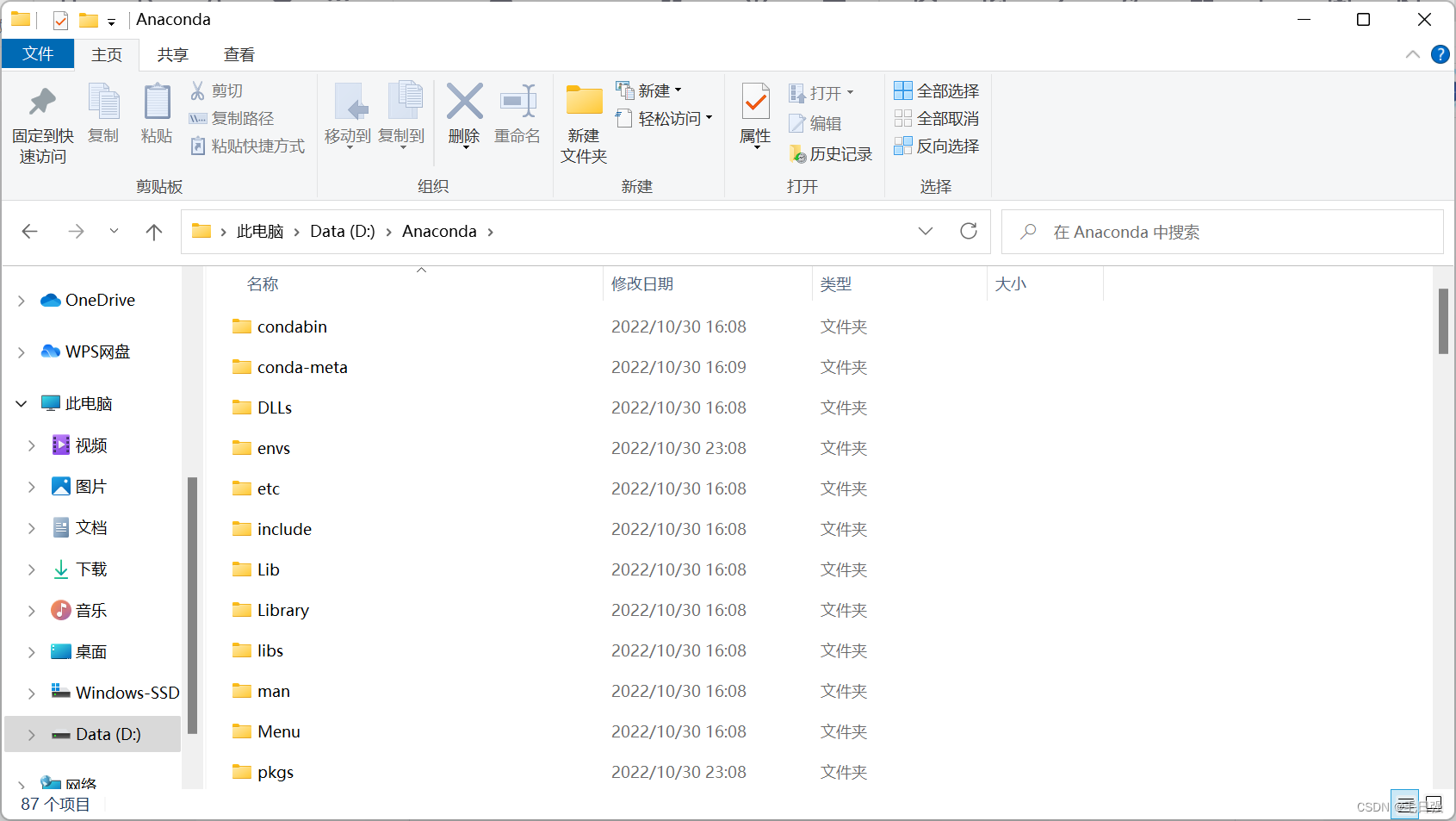Open the History record command
Image resolution: width=1456 pixels, height=821 pixels.
point(831,154)
